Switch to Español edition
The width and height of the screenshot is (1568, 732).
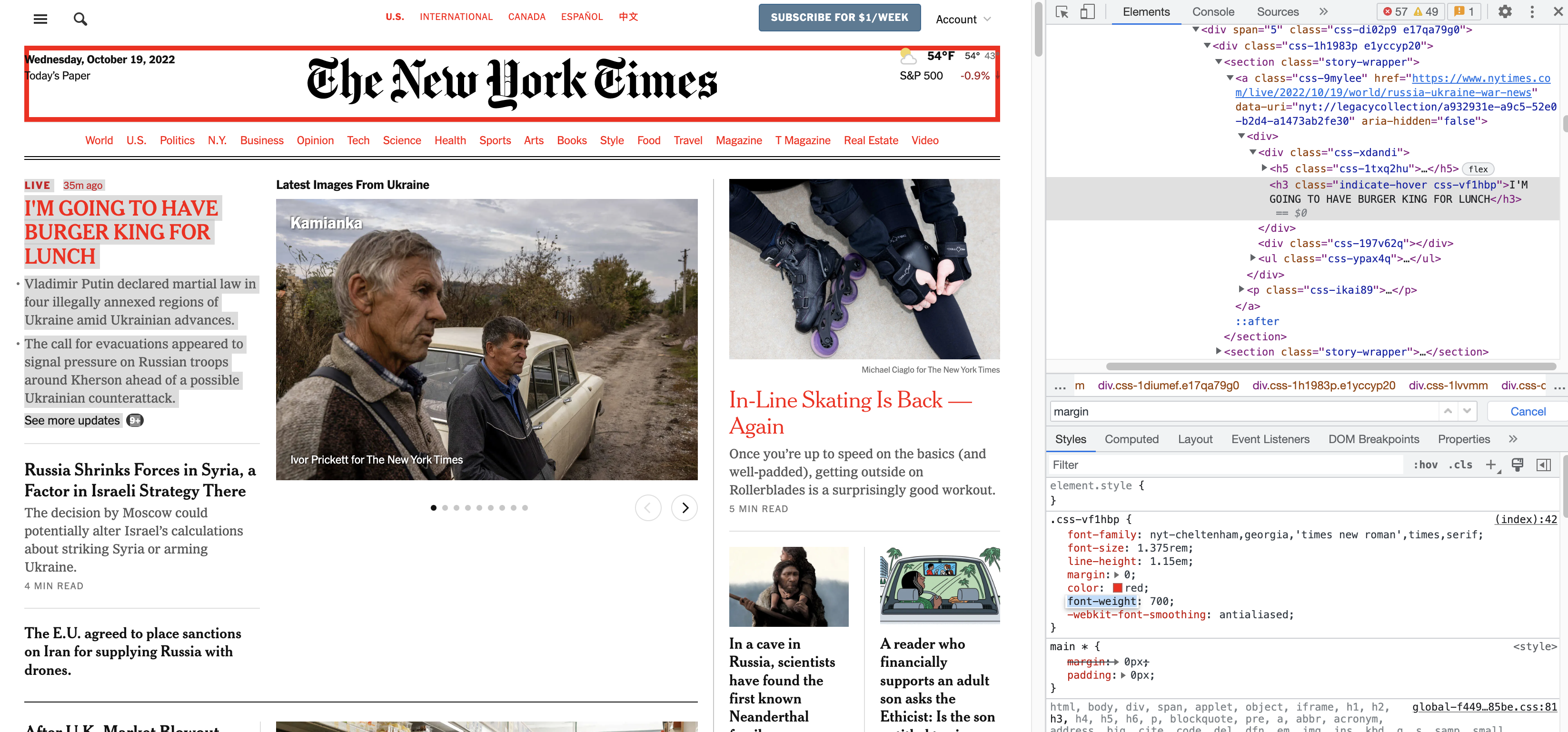click(x=581, y=17)
